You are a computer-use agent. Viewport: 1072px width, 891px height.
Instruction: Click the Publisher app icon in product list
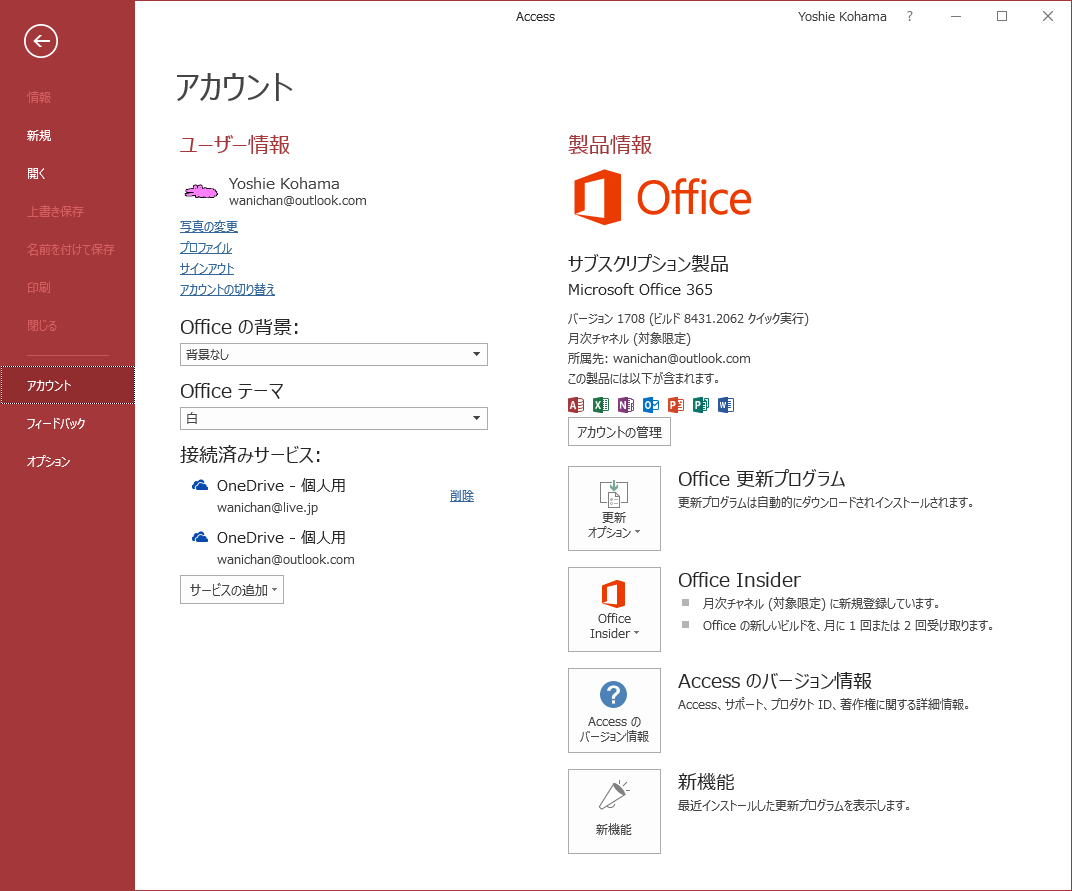701,405
